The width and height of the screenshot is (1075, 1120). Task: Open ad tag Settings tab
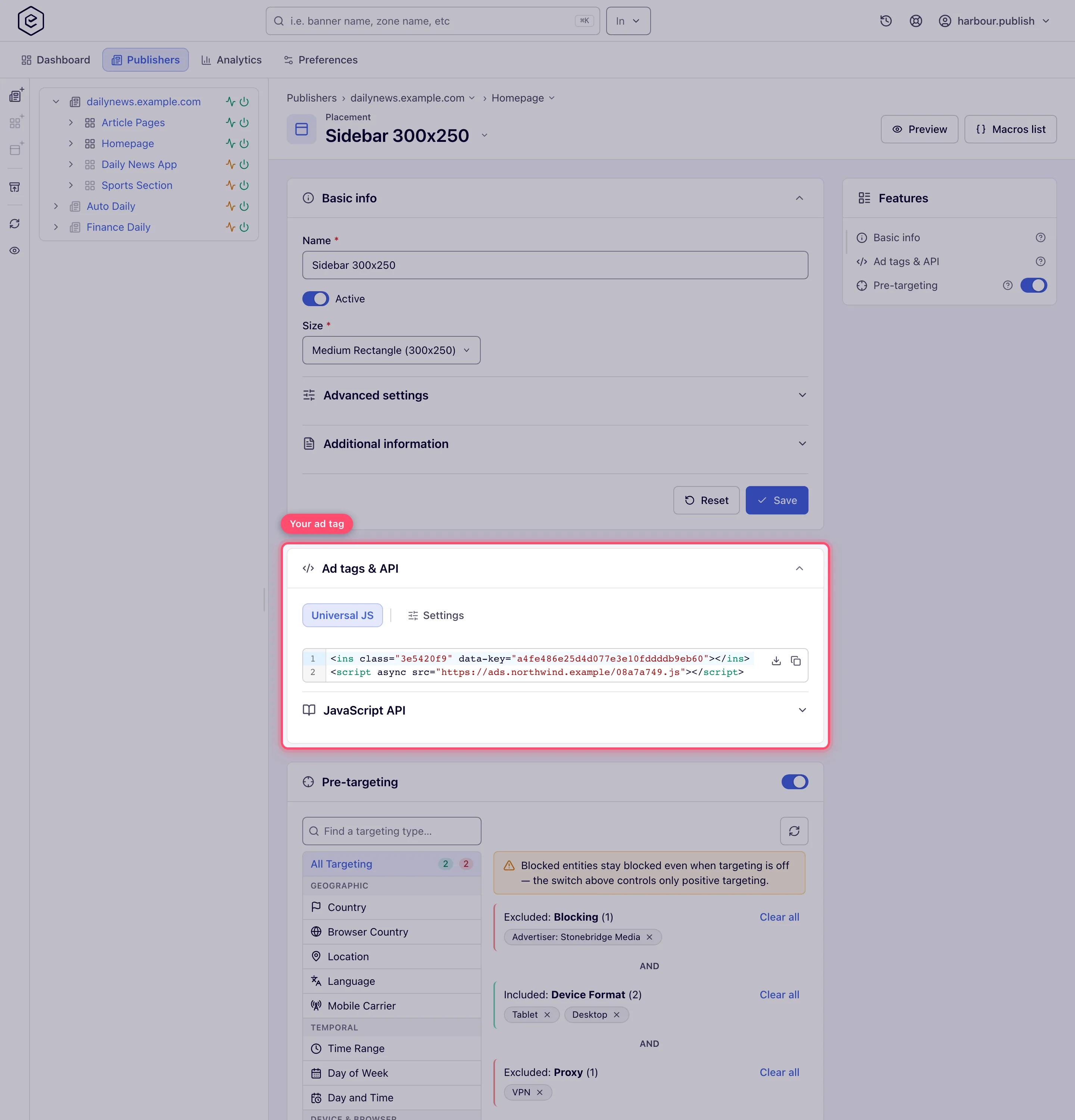pos(435,615)
